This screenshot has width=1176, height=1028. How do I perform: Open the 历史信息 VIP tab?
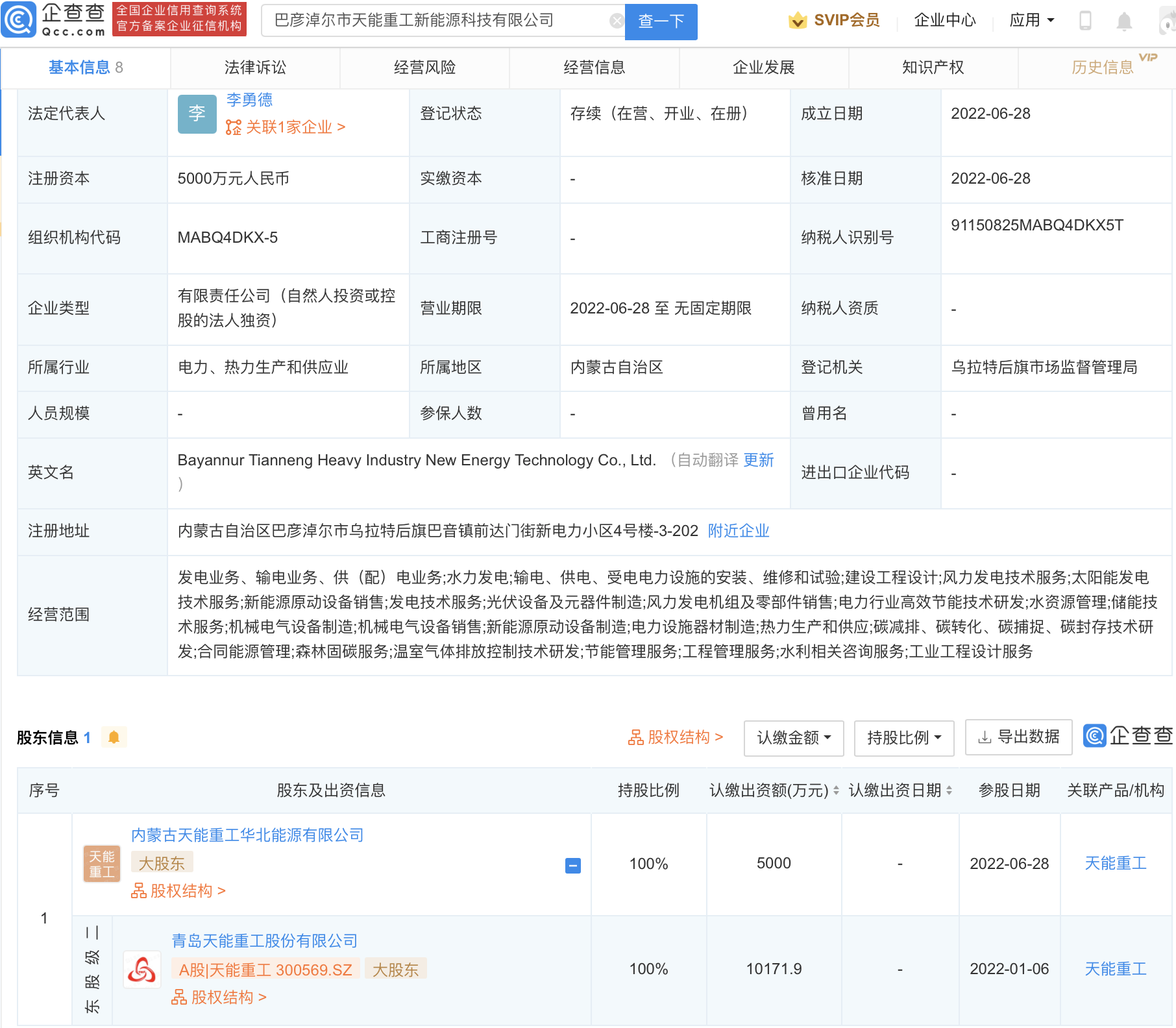(x=1102, y=67)
